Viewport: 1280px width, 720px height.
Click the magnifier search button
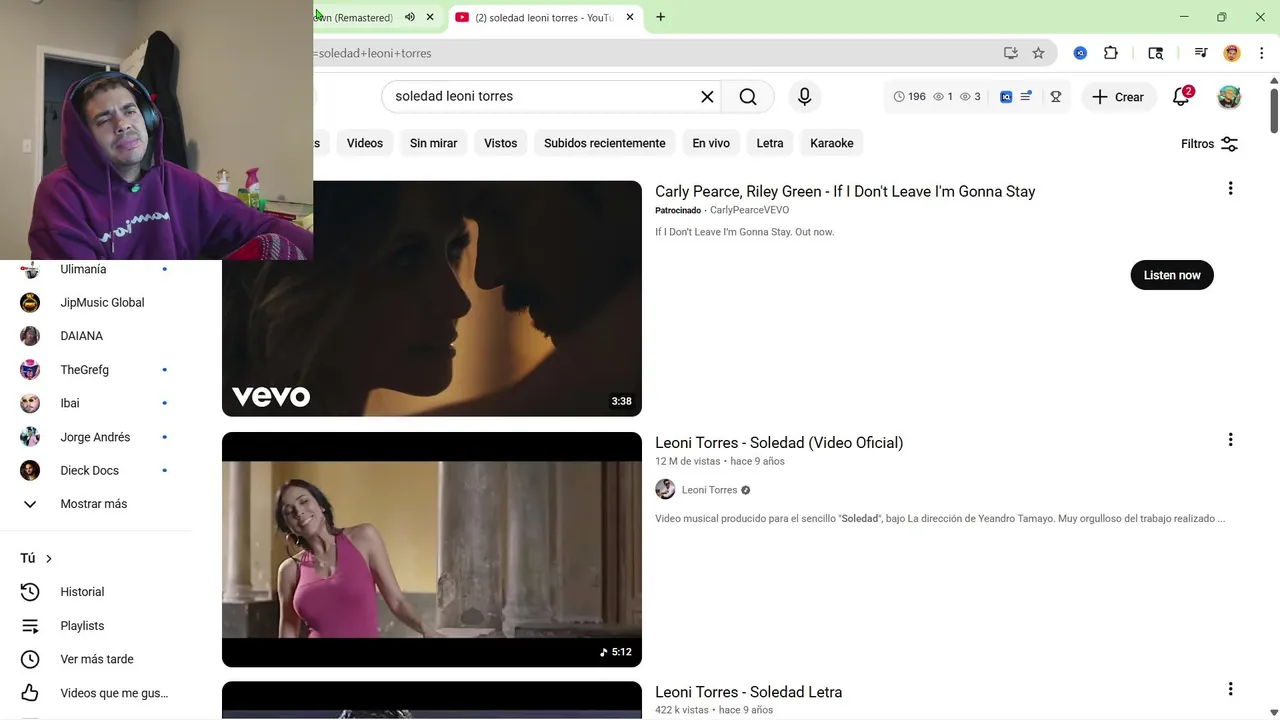(748, 97)
